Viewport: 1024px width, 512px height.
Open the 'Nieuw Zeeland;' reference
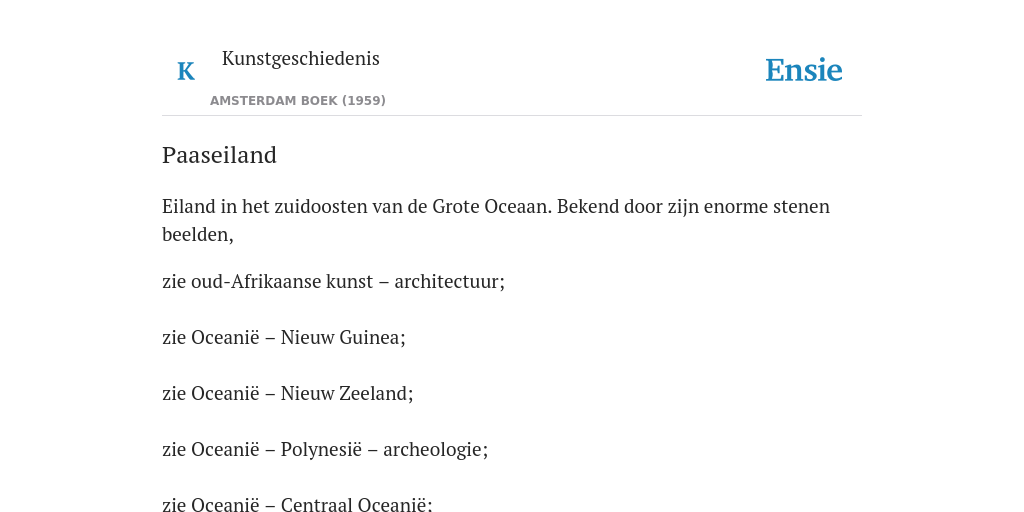click(x=347, y=394)
